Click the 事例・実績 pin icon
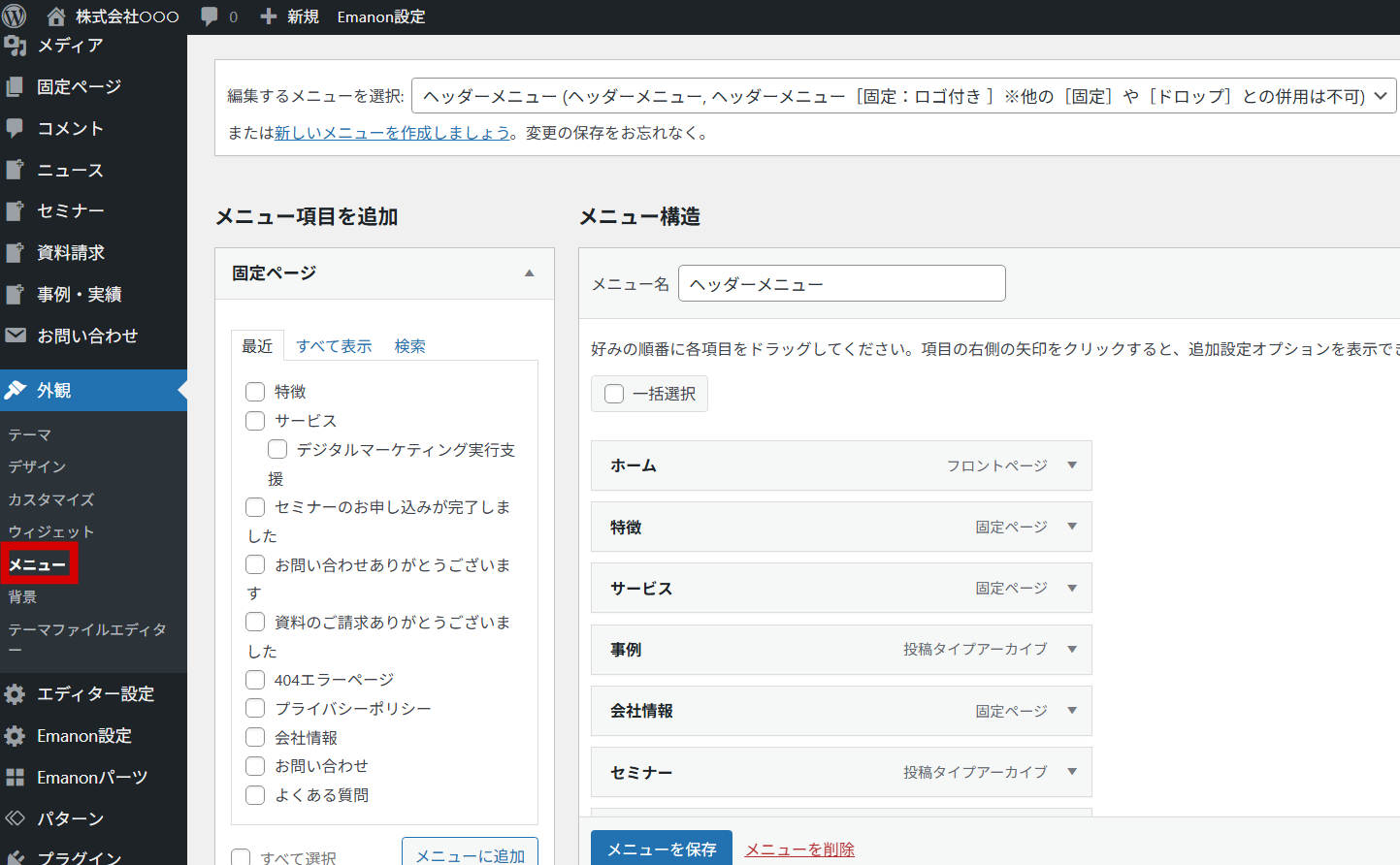The width and height of the screenshot is (1400, 865). tap(15, 294)
